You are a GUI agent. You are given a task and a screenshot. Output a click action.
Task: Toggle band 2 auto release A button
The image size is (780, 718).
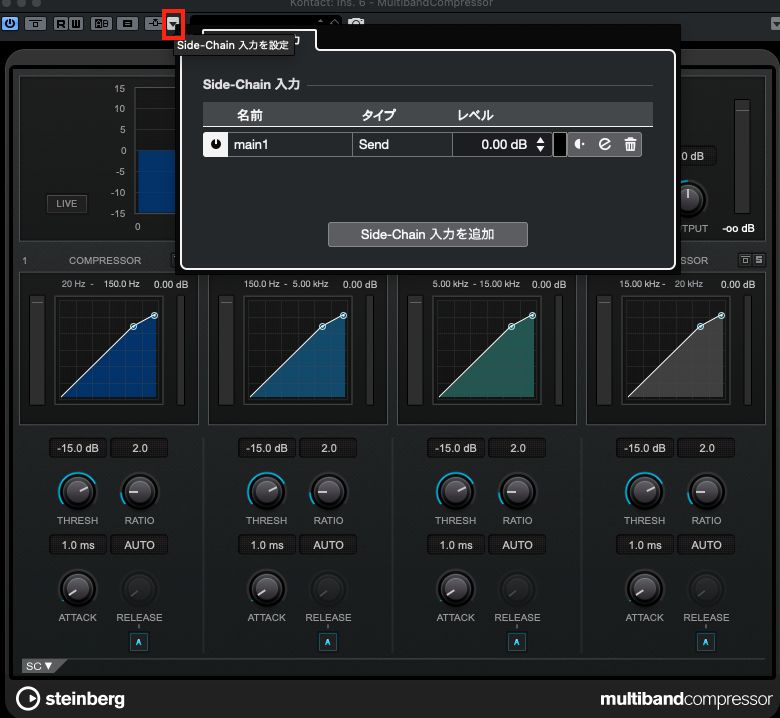tap(328, 642)
